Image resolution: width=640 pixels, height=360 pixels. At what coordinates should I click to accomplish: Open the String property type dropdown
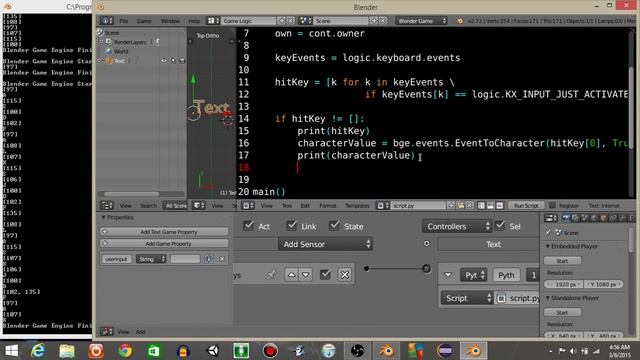point(151,259)
